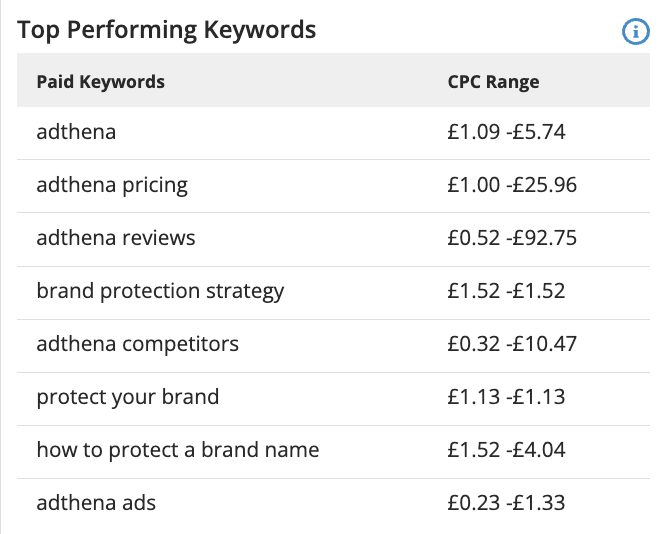Open the 'adthena reviews' keyword
This screenshot has width=664, height=534.
tap(116, 238)
